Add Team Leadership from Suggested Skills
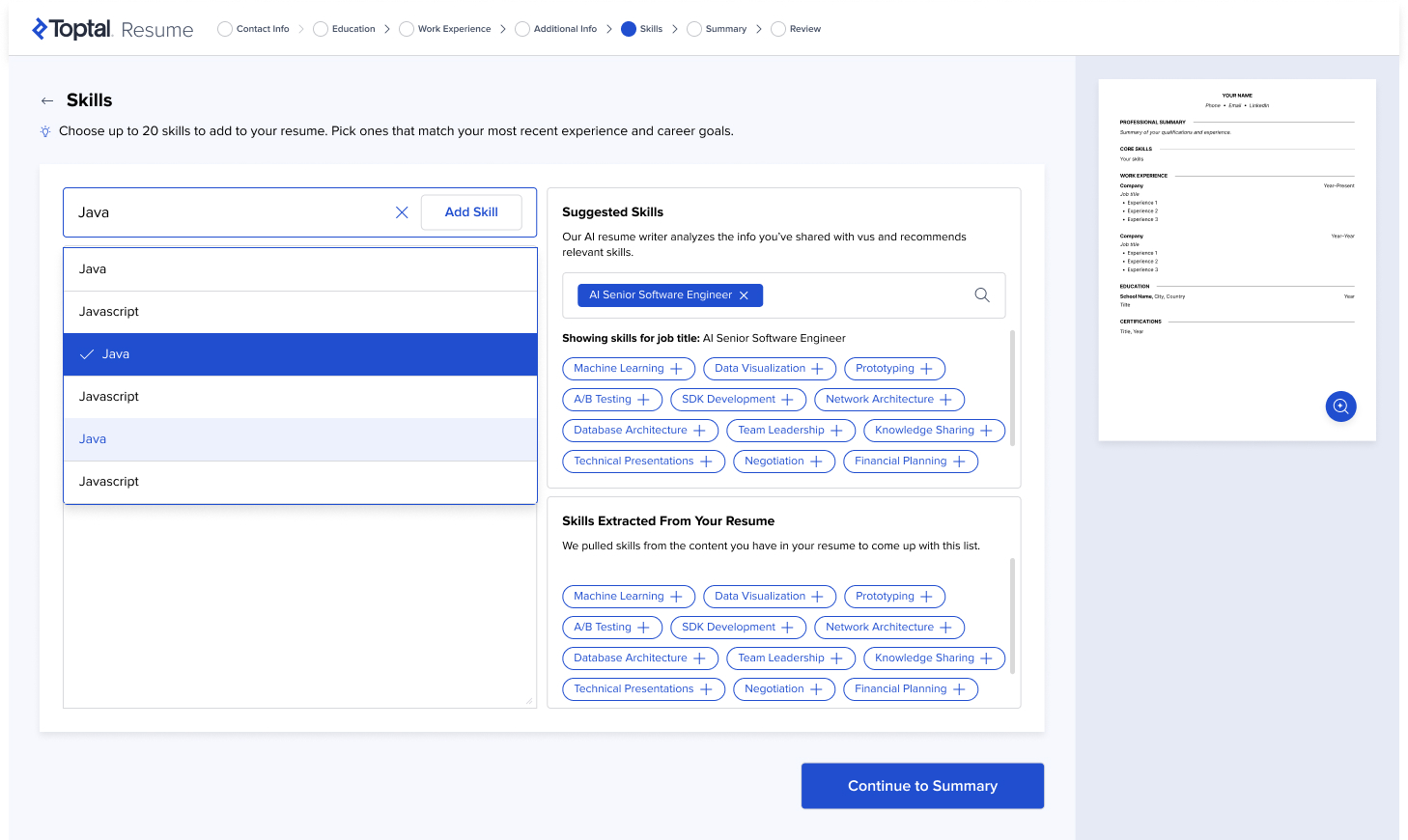This screenshot has height=840, width=1408. click(791, 431)
